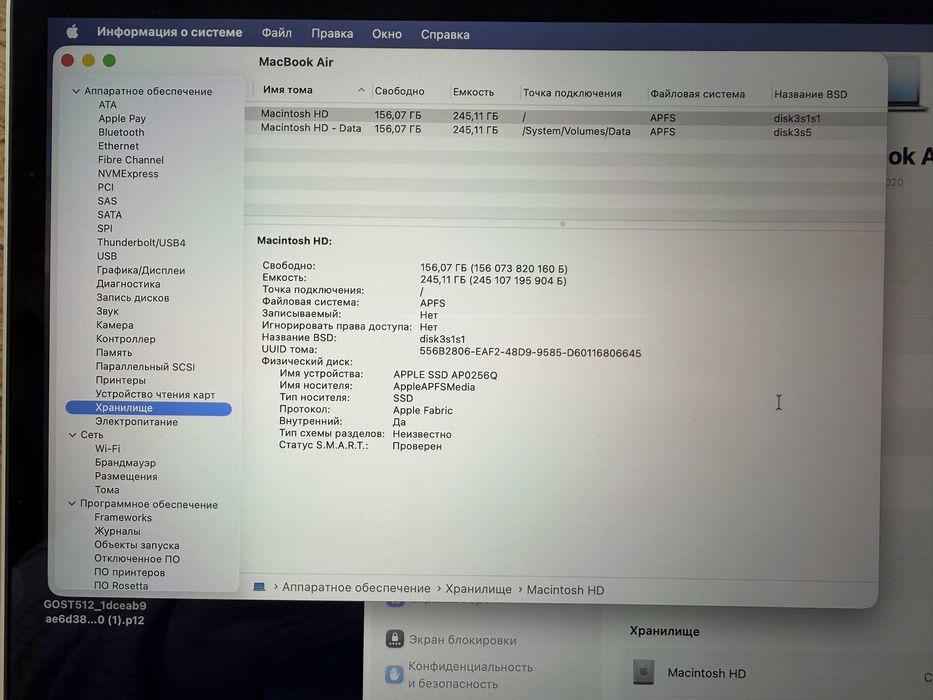Select PCI in the sidebar
The width and height of the screenshot is (933, 700).
pos(105,187)
